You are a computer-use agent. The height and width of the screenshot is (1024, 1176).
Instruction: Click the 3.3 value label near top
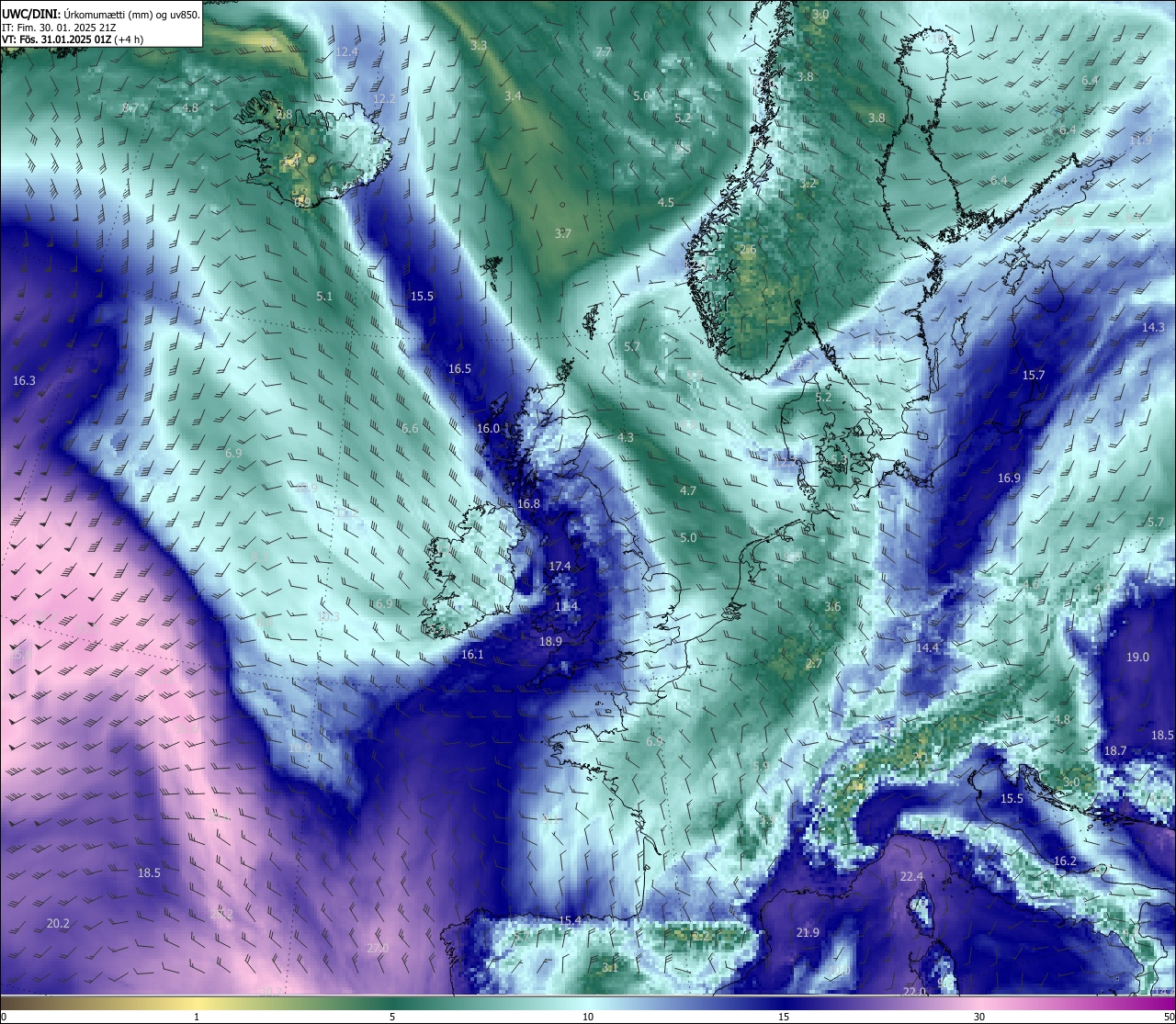[479, 44]
